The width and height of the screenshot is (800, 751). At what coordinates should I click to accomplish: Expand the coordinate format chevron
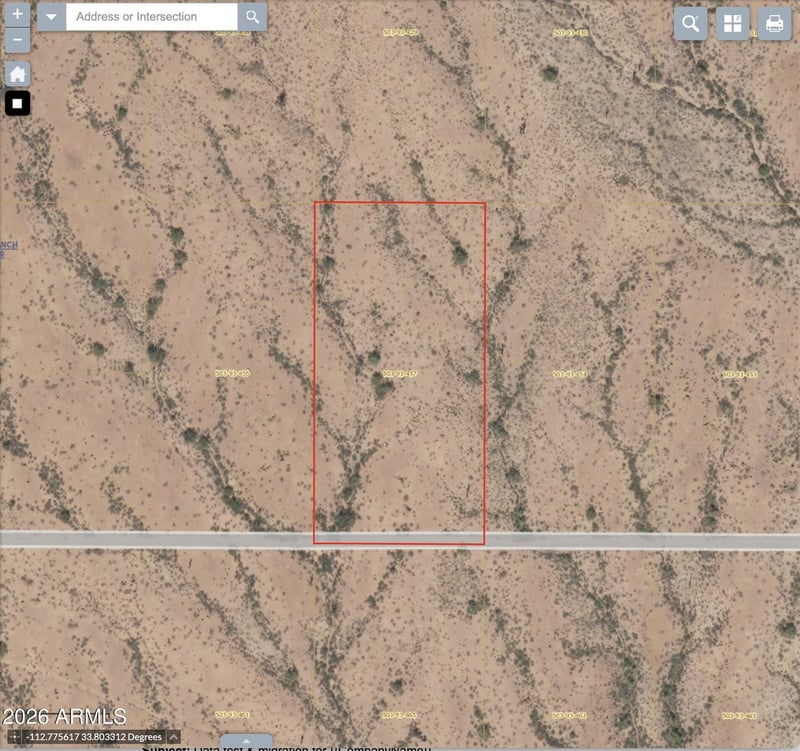[x=173, y=737]
